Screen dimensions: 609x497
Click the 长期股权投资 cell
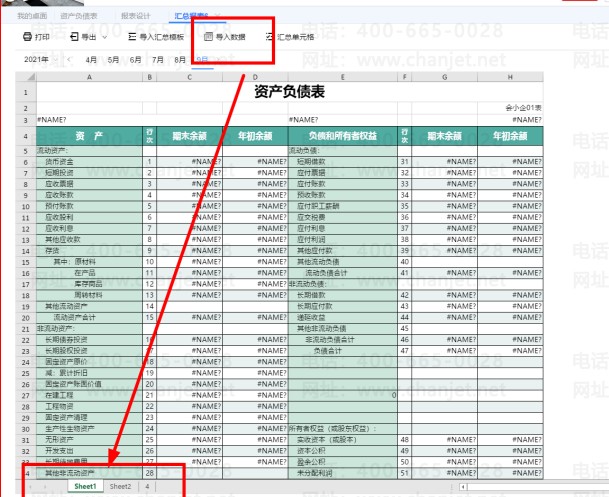[89, 351]
